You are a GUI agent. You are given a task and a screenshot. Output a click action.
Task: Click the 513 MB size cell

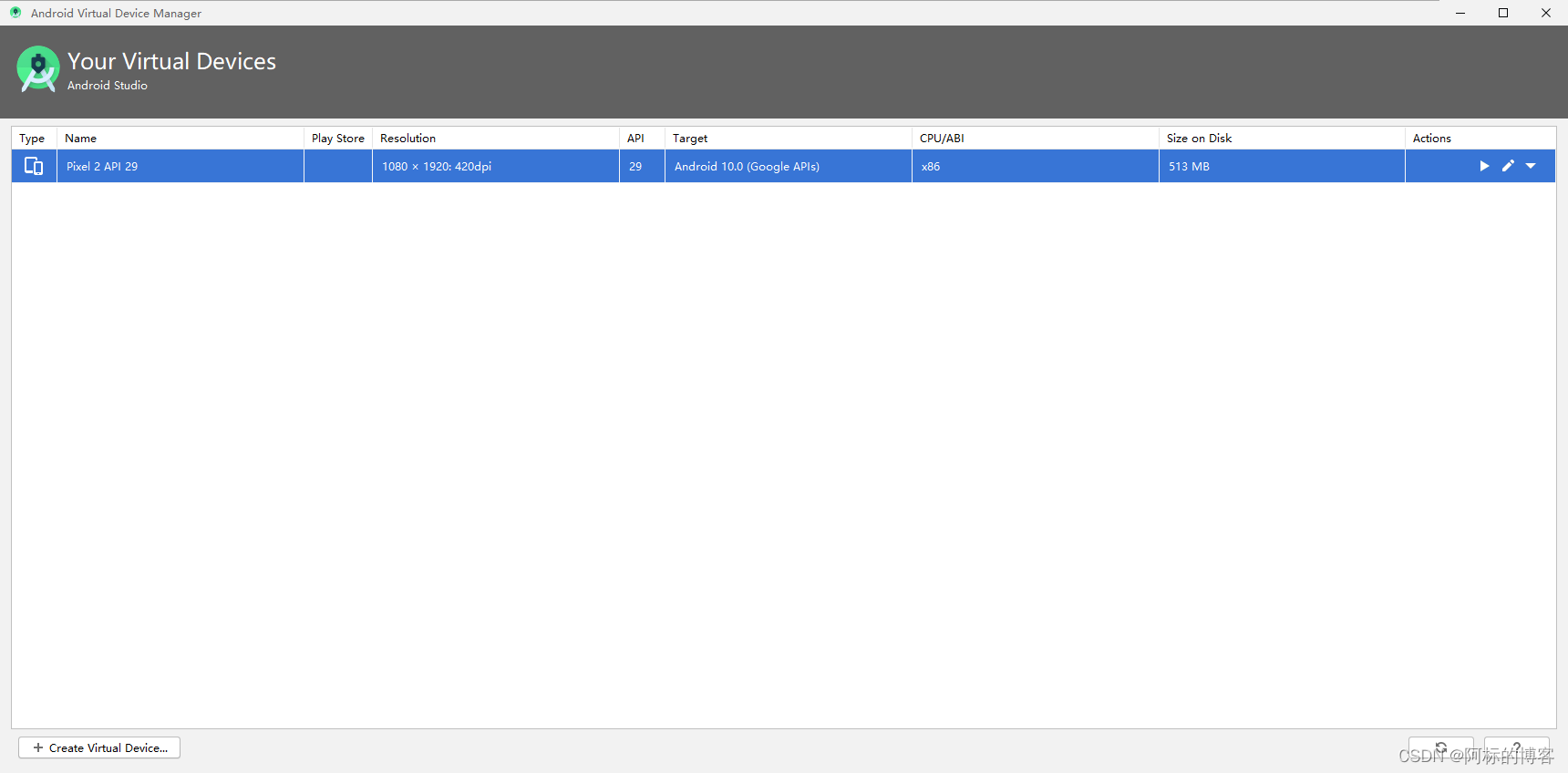pyautogui.click(x=1282, y=166)
